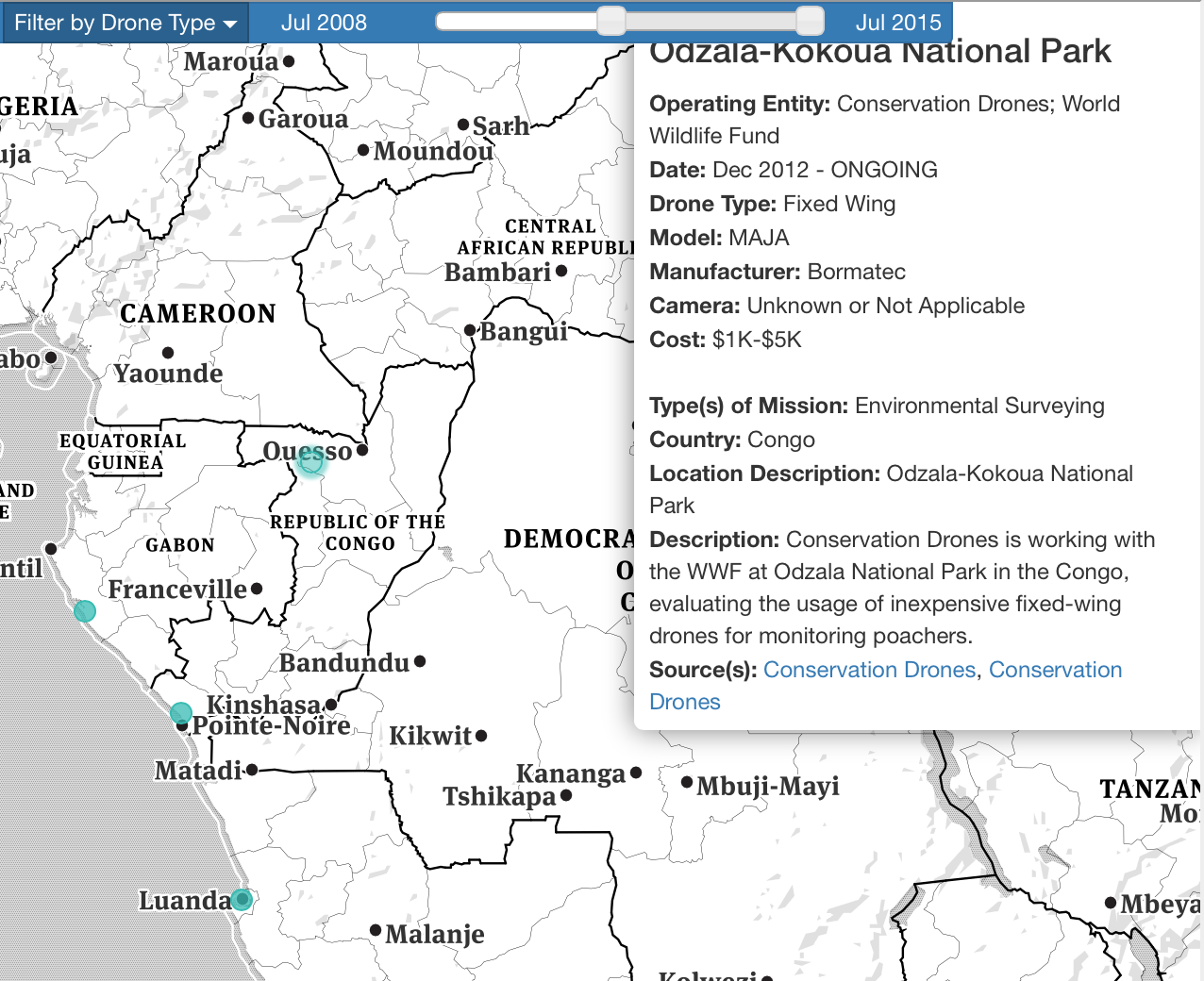Open the first Conservation Drones source link

click(x=869, y=670)
